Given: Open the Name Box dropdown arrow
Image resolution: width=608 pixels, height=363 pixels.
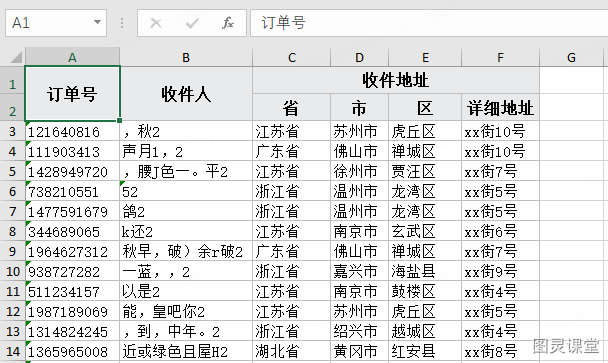Looking at the screenshot, I should [97, 22].
